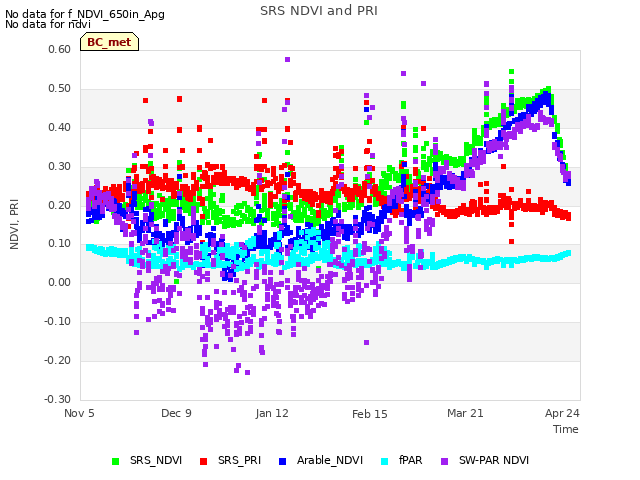Click the Jan 12 x-axis tick label
Screen dimensions: 640x480
(x=272, y=413)
